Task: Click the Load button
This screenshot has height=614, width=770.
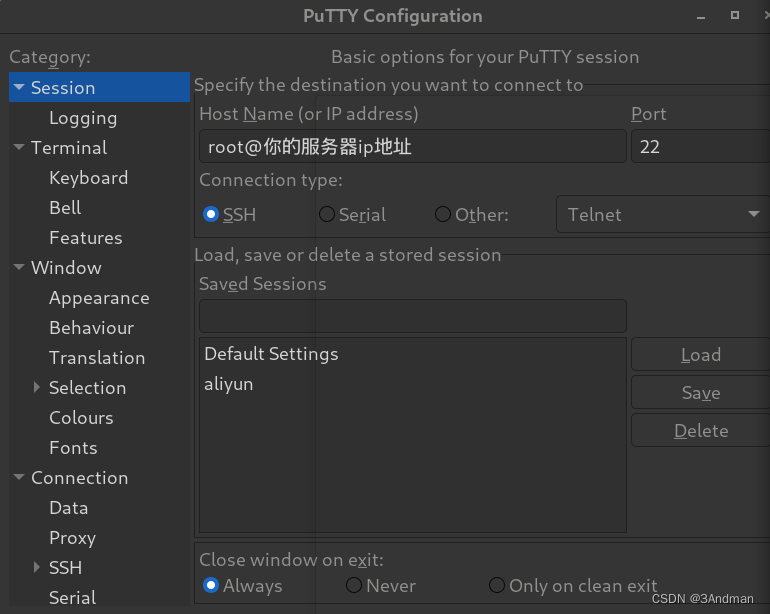Action: point(701,354)
